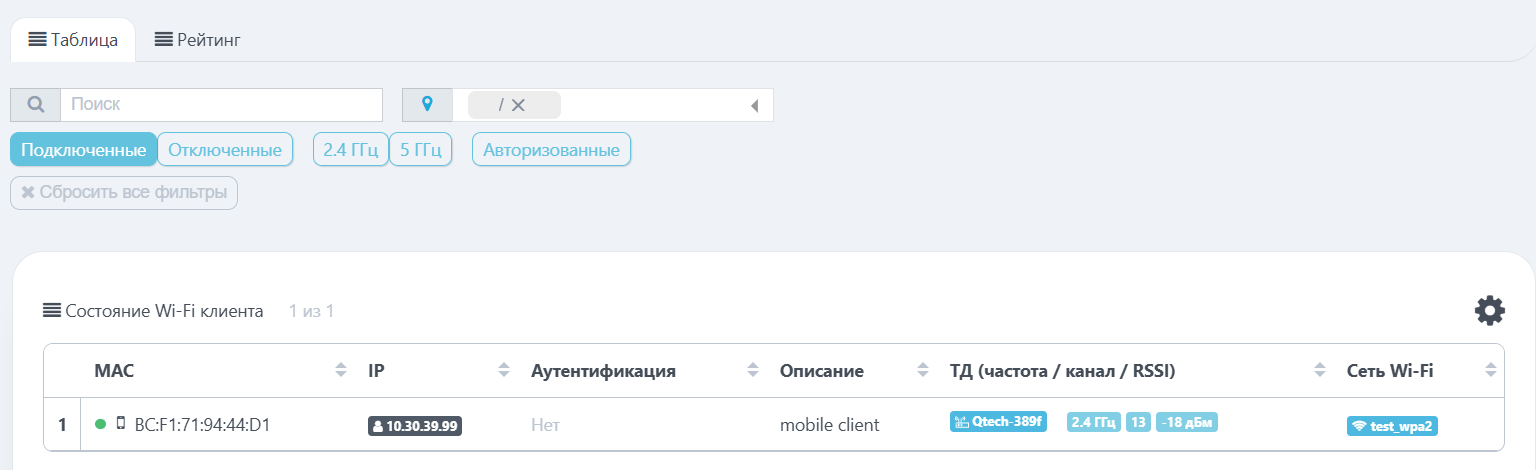The width and height of the screenshot is (1536, 470).
Task: Switch to the Рейтинг tab
Action: 197,40
